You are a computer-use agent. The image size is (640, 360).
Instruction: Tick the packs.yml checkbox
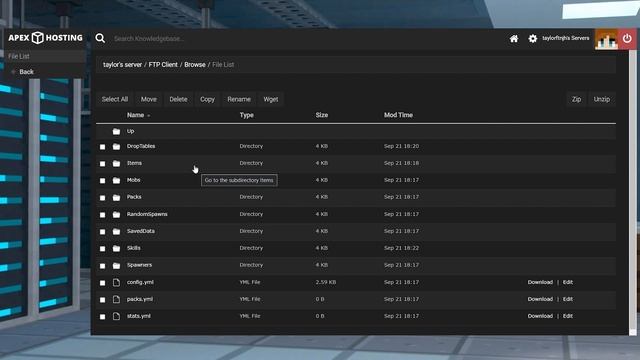click(102, 300)
